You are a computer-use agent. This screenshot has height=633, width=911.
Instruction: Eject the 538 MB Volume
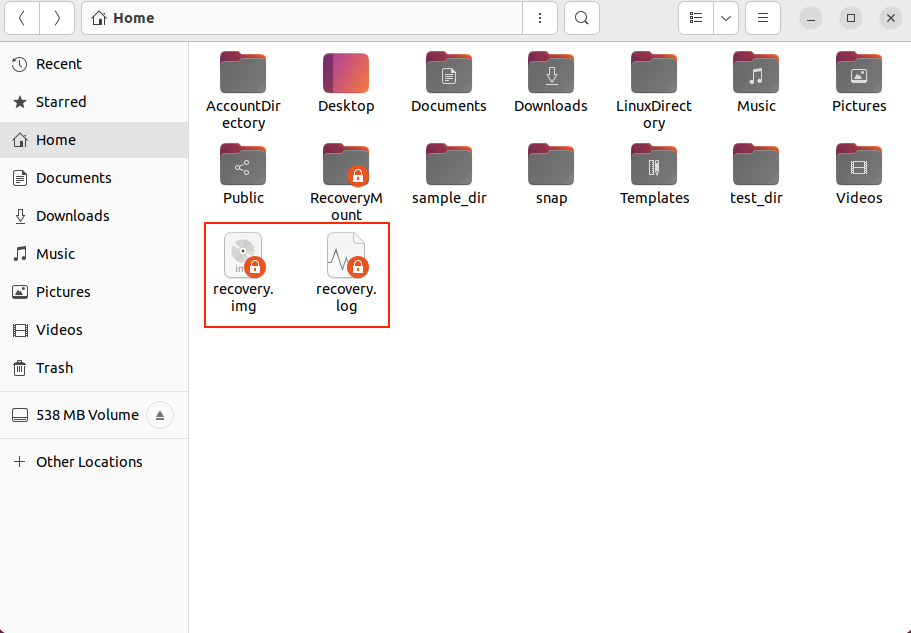click(x=160, y=415)
